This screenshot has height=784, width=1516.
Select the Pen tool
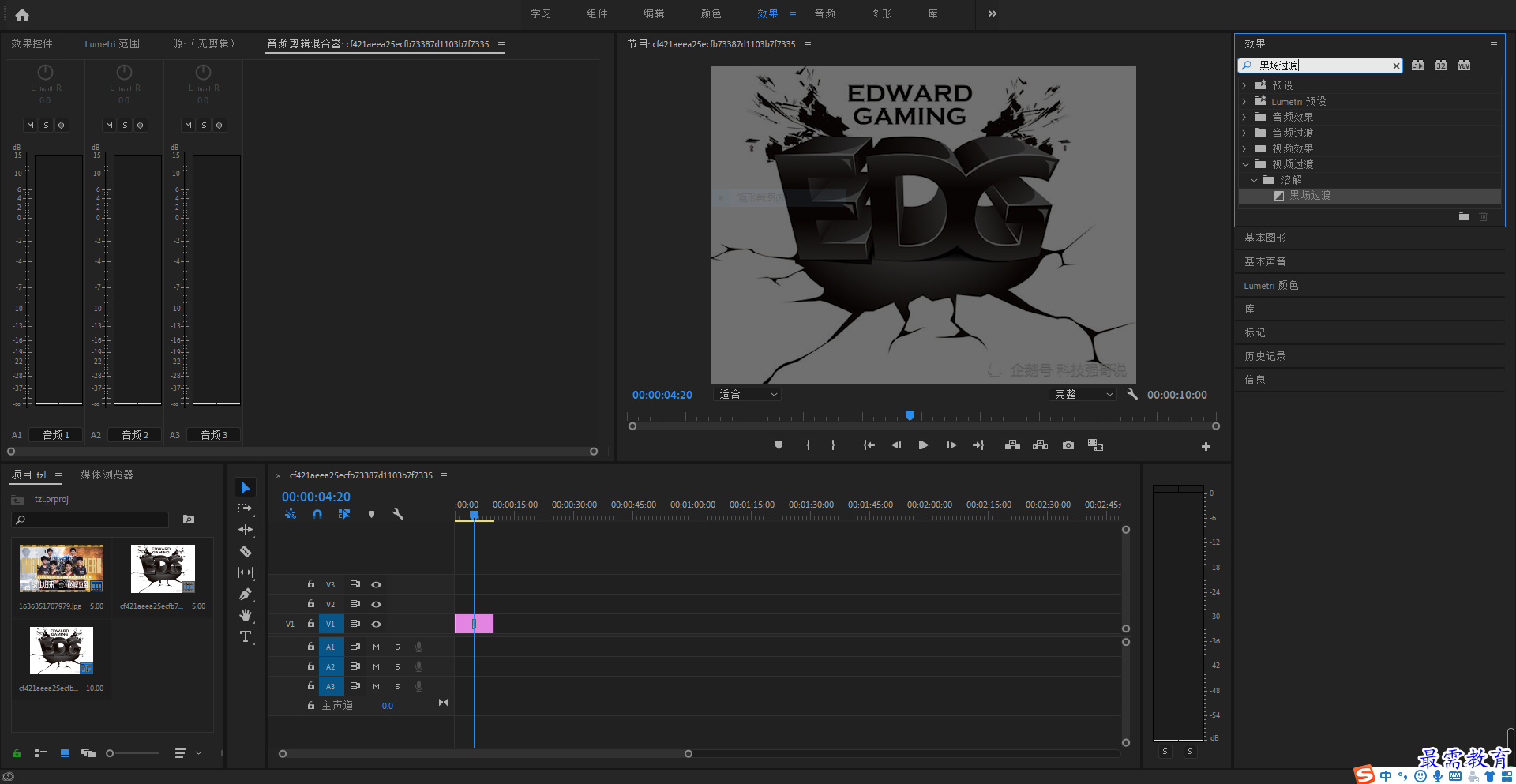pos(246,594)
